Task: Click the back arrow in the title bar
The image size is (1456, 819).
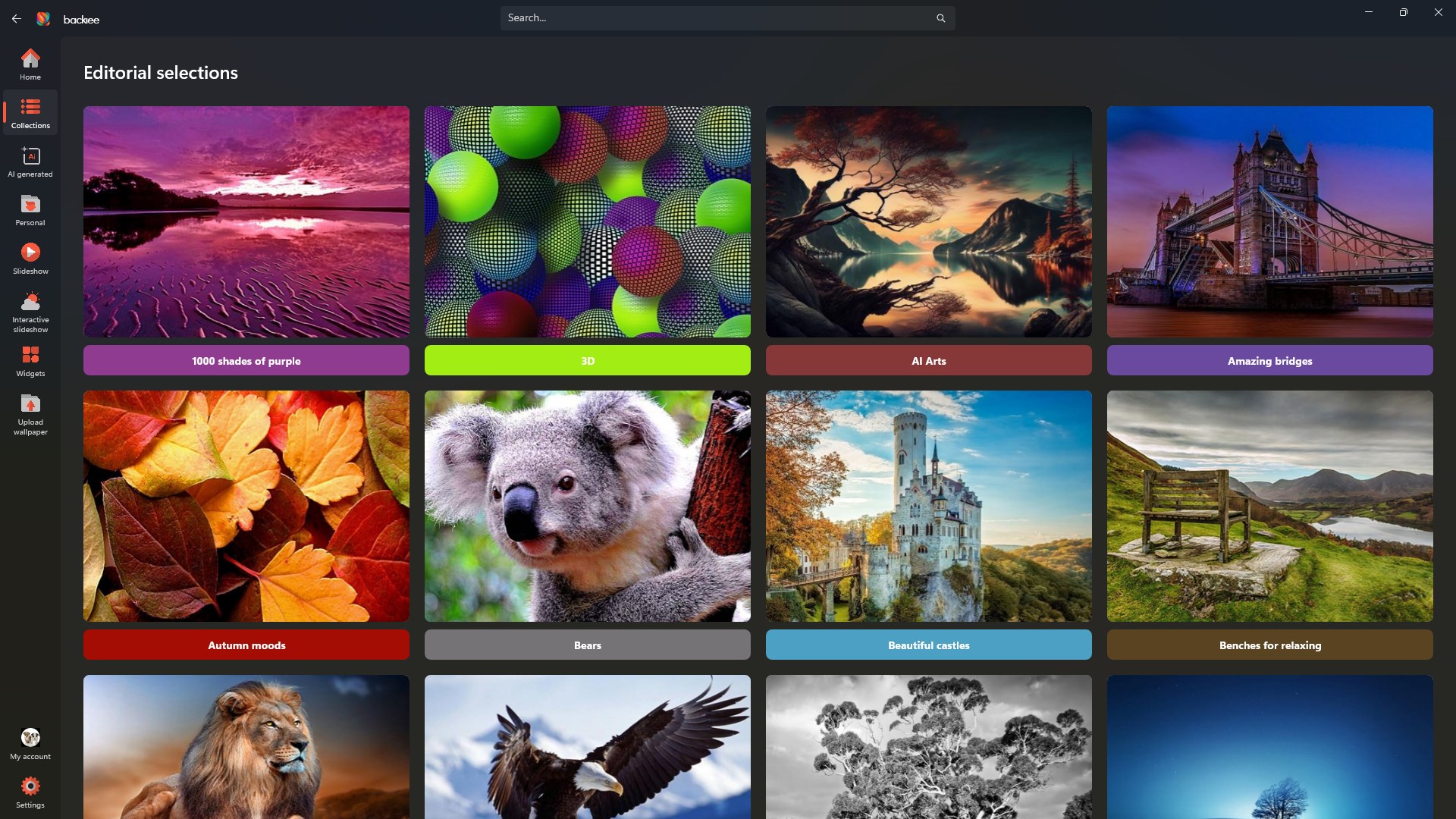Action: click(17, 18)
